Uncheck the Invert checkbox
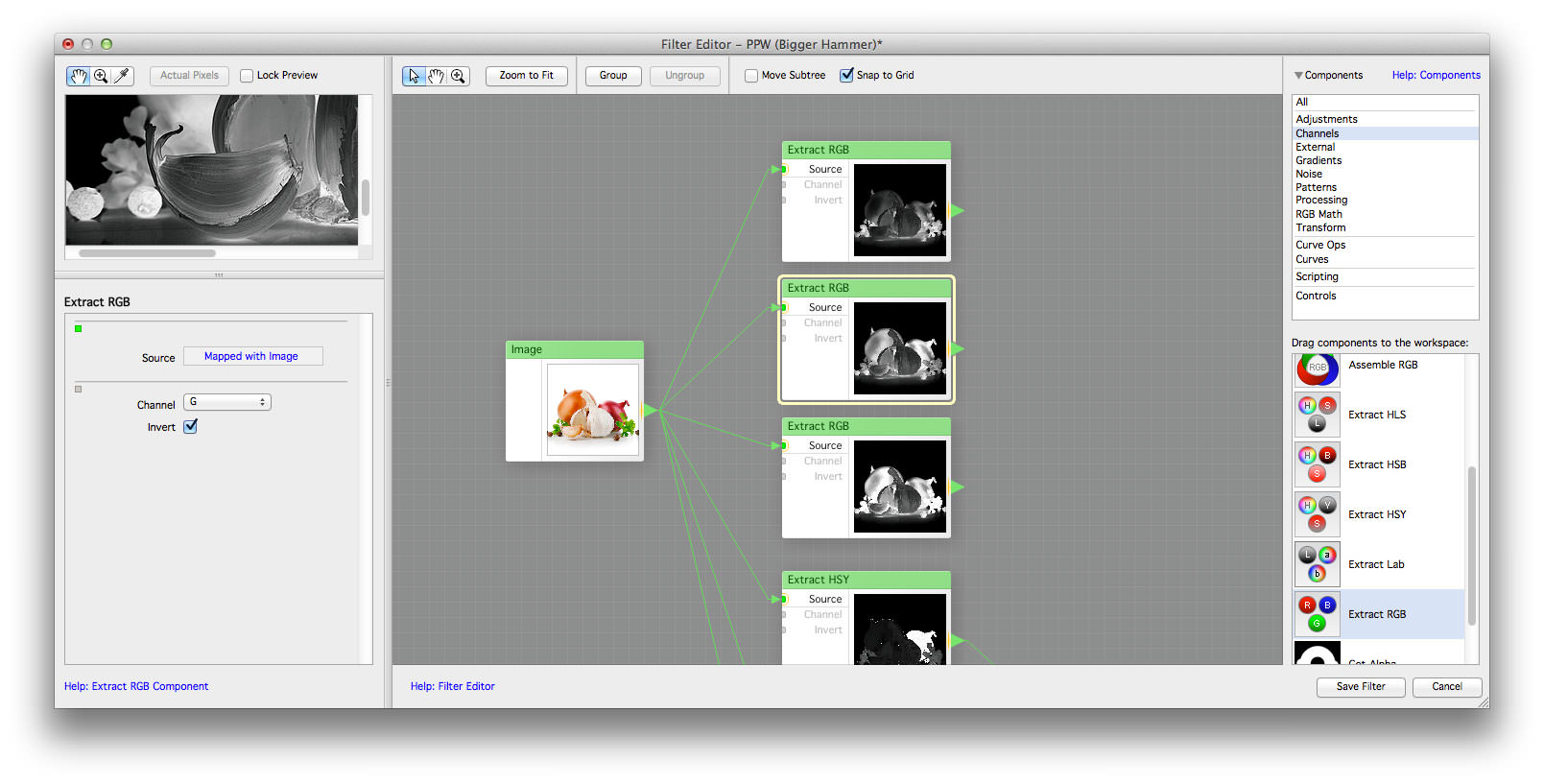This screenshot has height=784, width=1544. tap(191, 427)
